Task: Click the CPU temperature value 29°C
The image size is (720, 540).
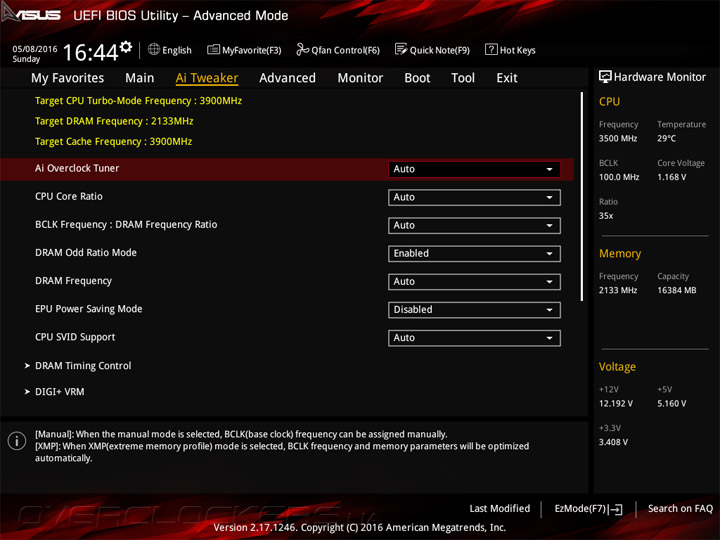Action: [x=666, y=138]
